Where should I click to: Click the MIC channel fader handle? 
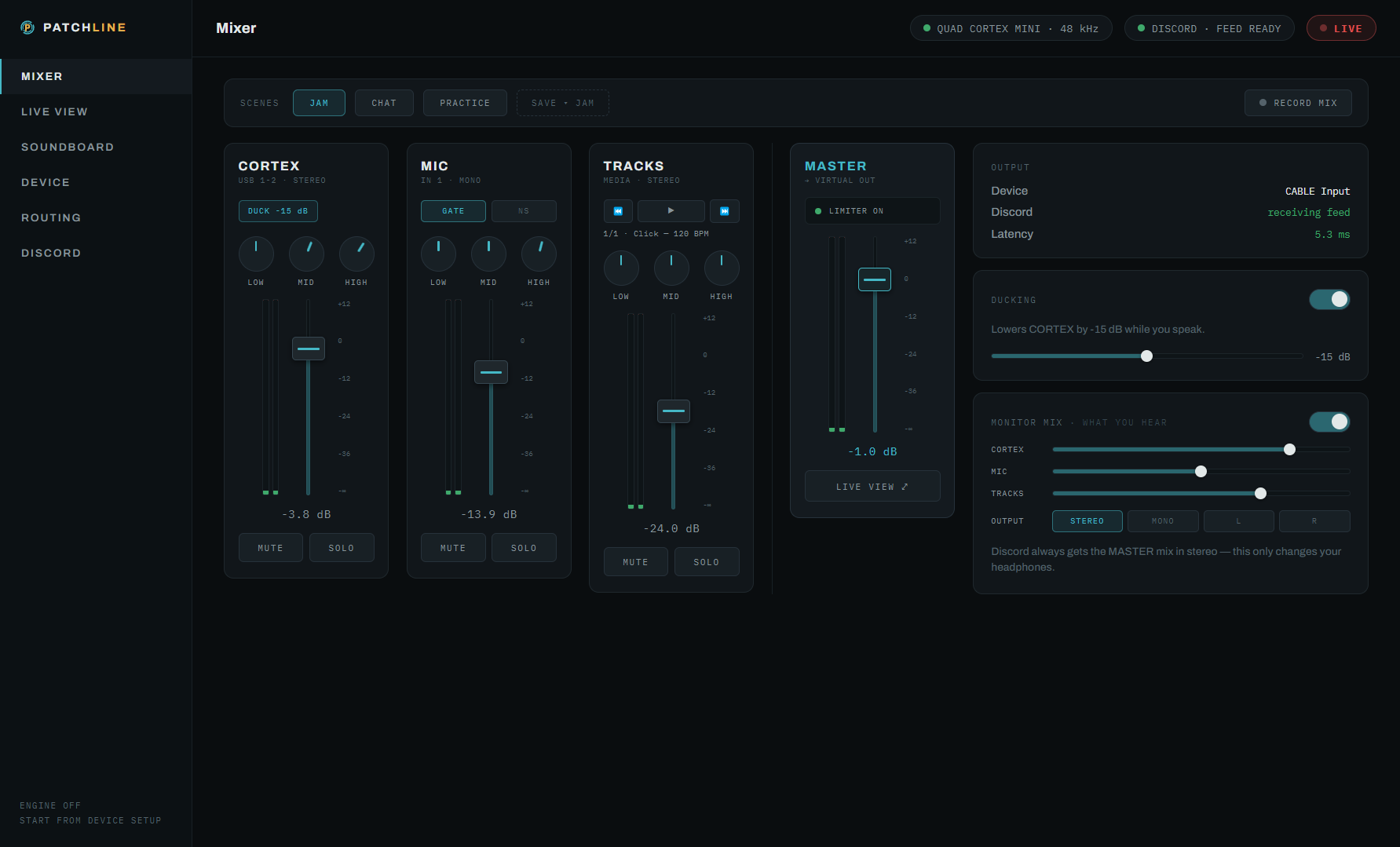pos(491,372)
